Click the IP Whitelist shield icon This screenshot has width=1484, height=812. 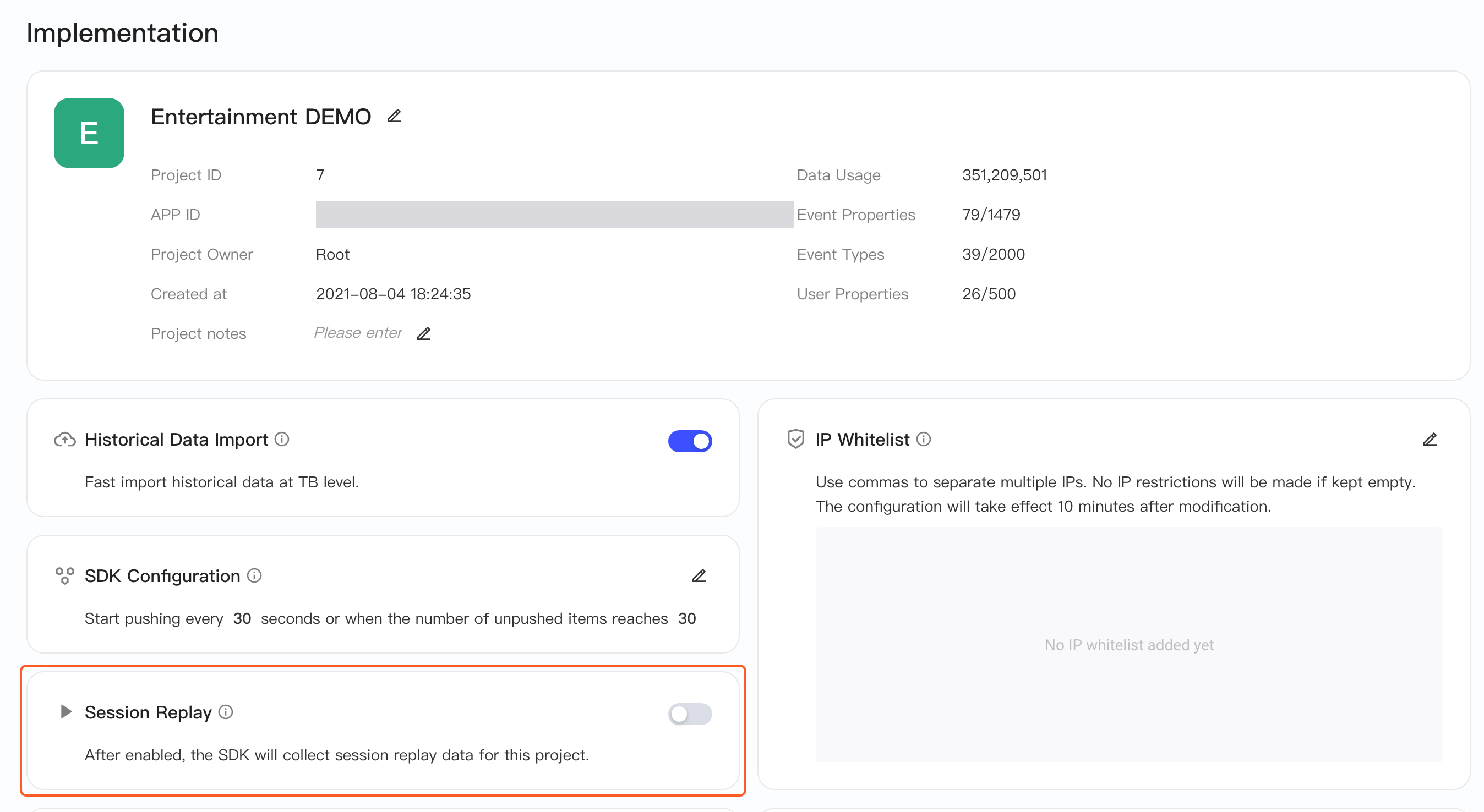click(795, 440)
